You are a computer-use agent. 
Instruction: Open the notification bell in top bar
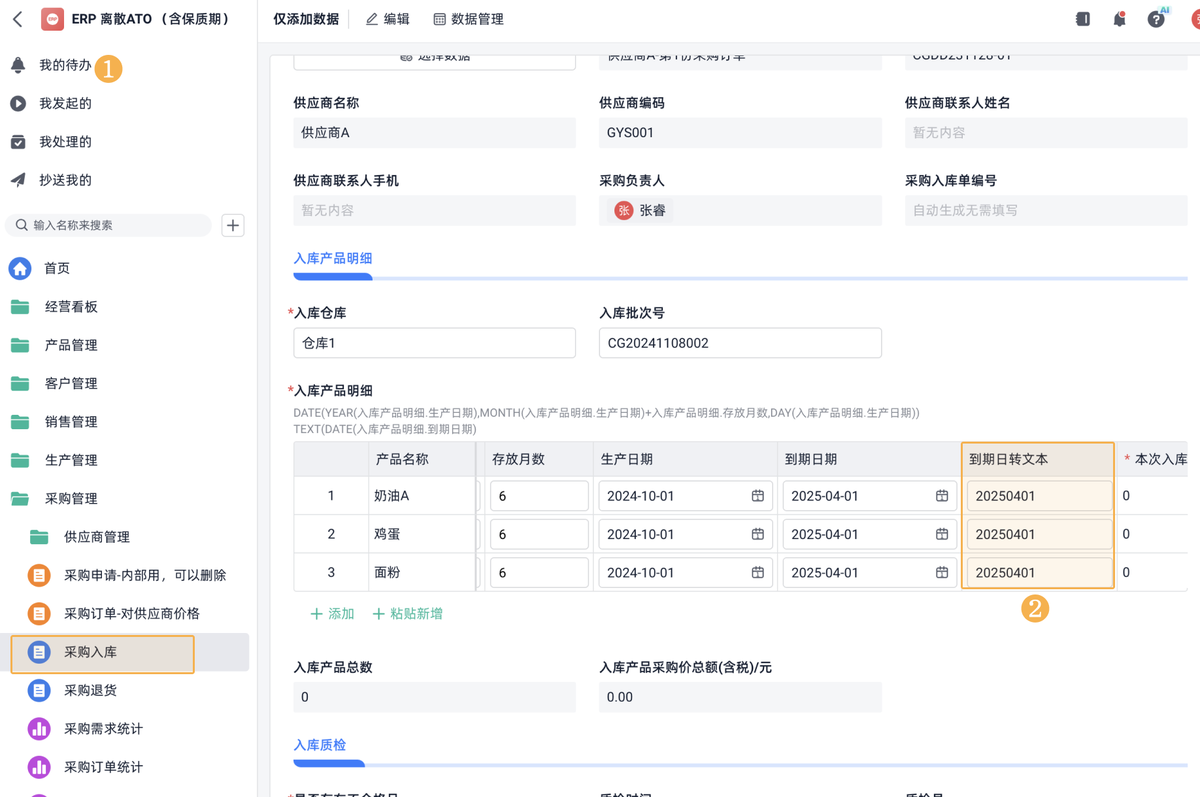(1119, 19)
